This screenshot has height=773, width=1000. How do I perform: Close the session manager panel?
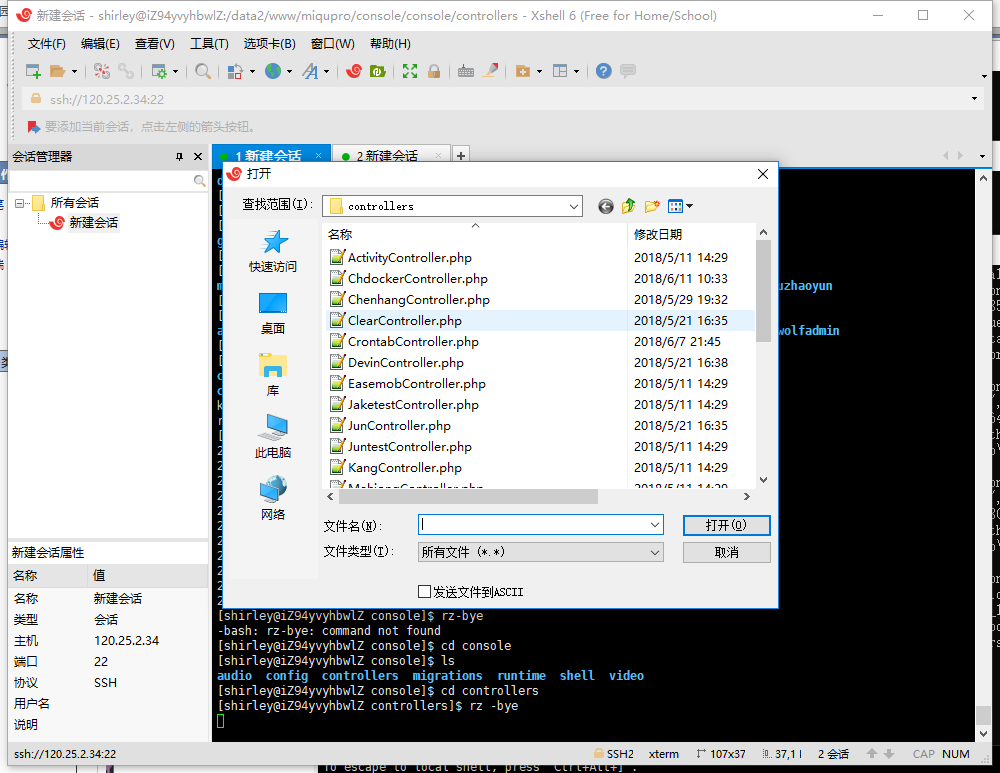(x=198, y=157)
